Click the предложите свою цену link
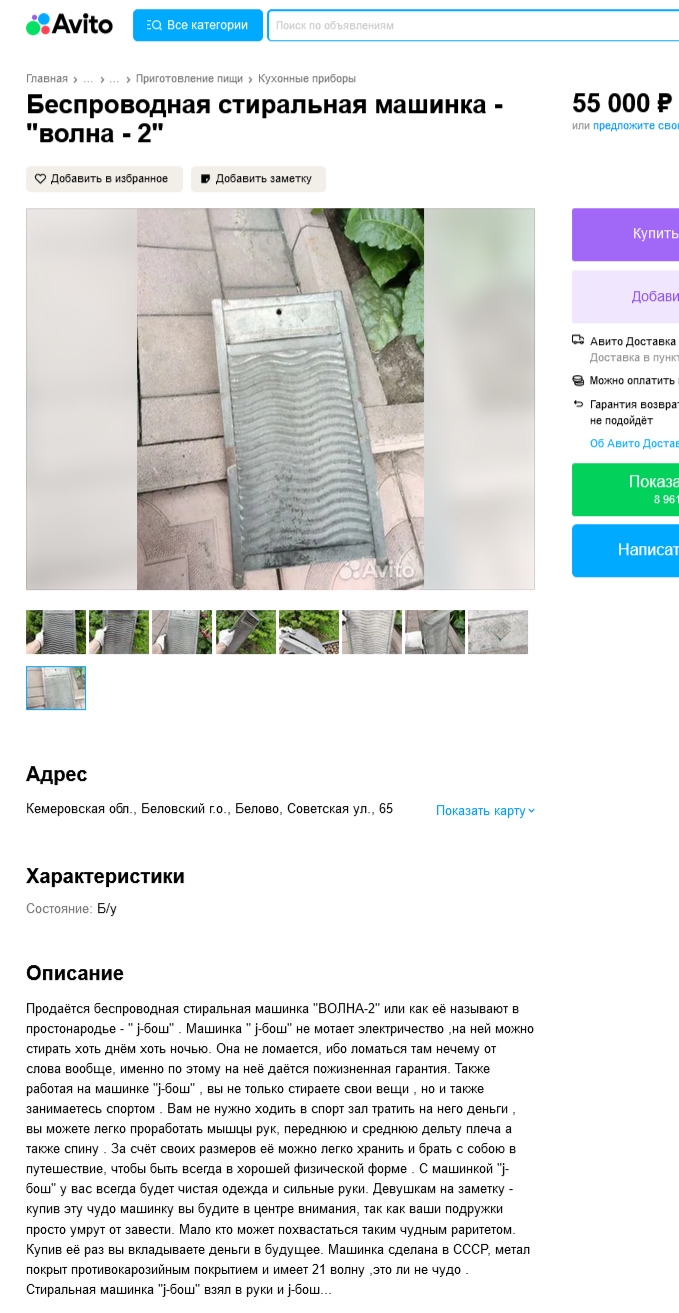This screenshot has width=679, height=1313. click(x=636, y=125)
